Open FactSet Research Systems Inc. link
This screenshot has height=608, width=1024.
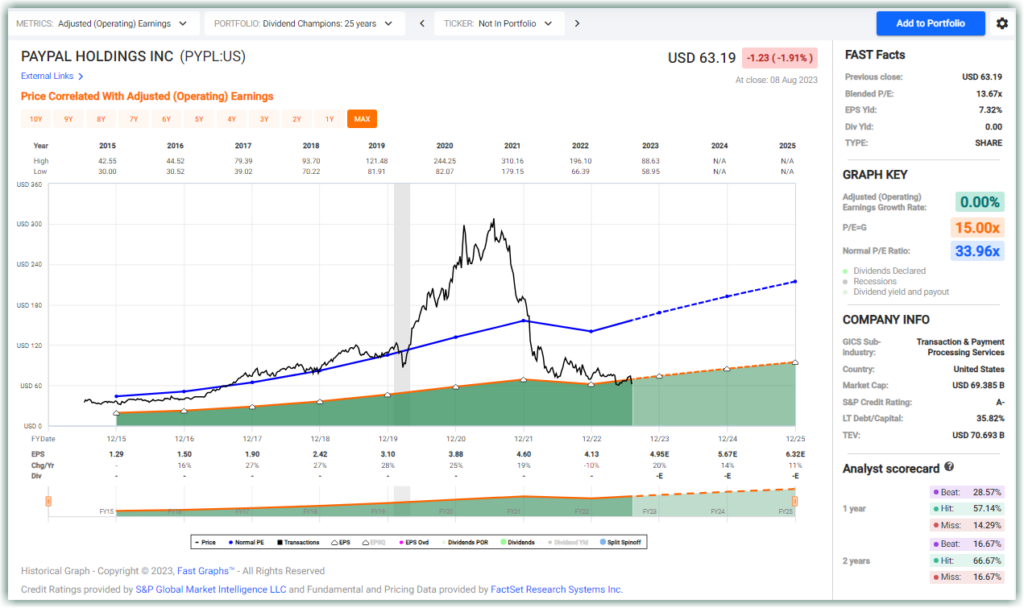point(556,590)
